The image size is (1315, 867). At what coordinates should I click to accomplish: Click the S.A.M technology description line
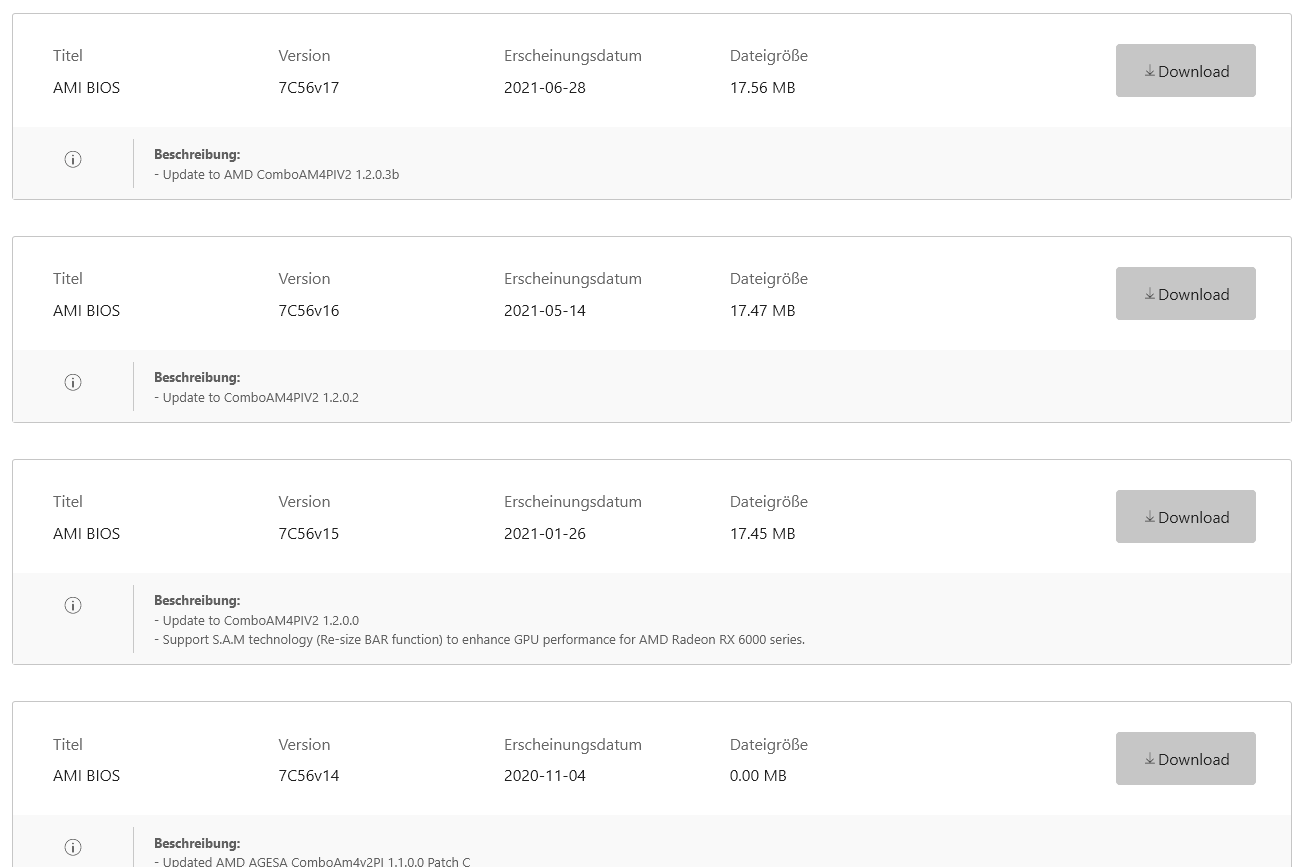483,640
